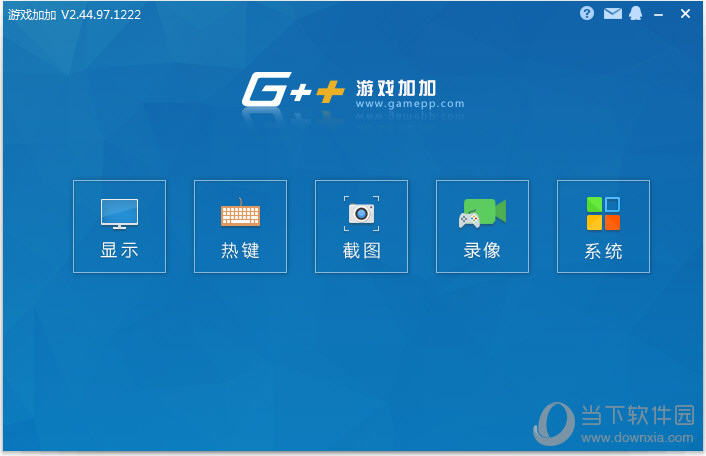This screenshot has width=706, height=456.
Task: Close the 游戏加加 window
Action: (x=685, y=14)
